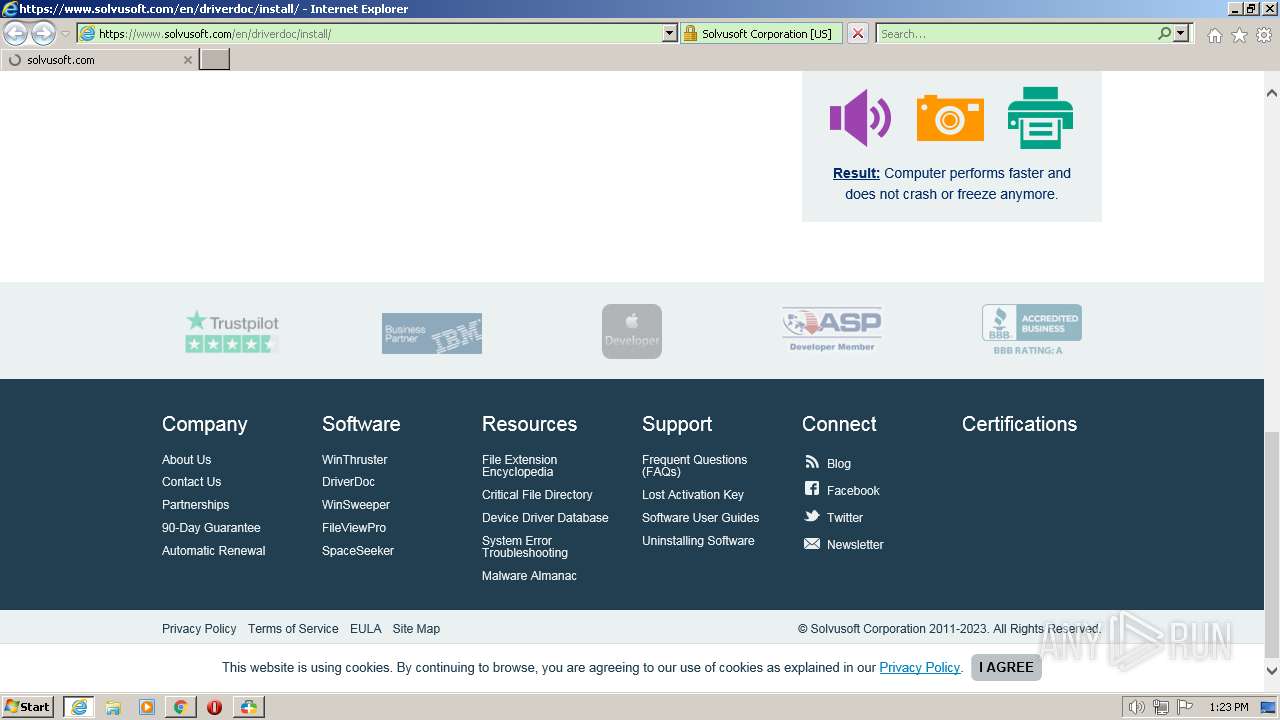
Task: Click the ASP Developer Member logo
Action: 832,329
